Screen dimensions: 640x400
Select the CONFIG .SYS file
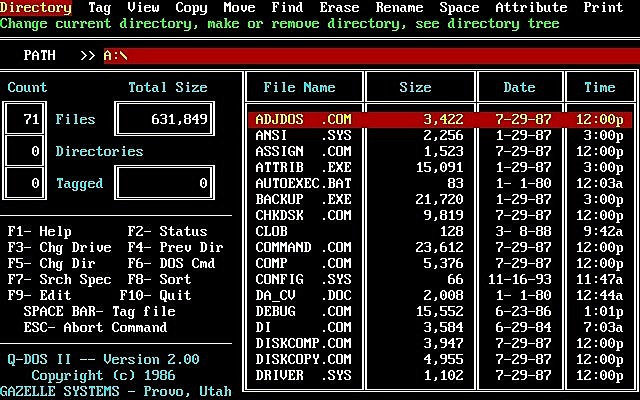pyautogui.click(x=440, y=279)
